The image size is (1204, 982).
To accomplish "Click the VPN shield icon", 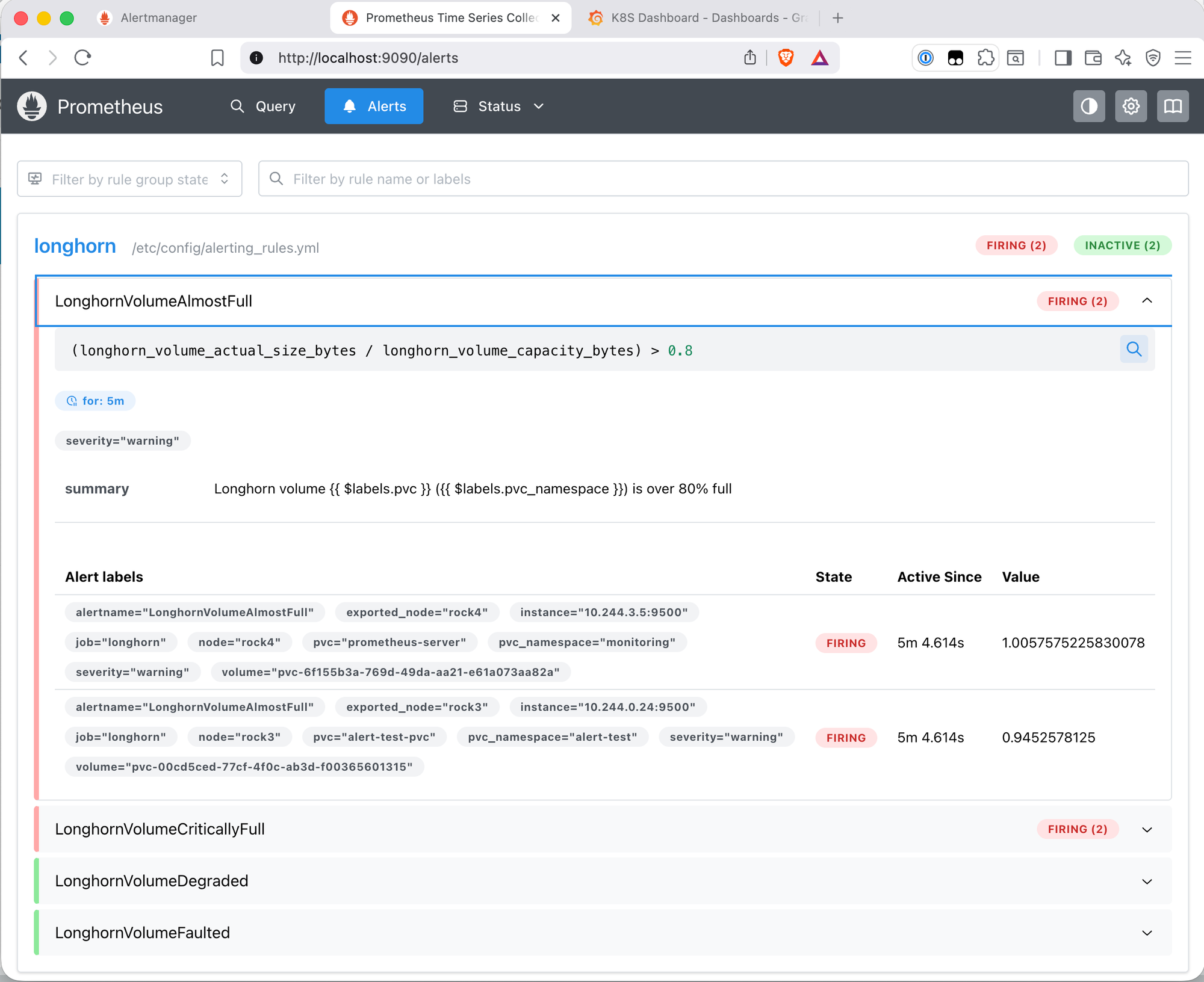I will pyautogui.click(x=1153, y=58).
